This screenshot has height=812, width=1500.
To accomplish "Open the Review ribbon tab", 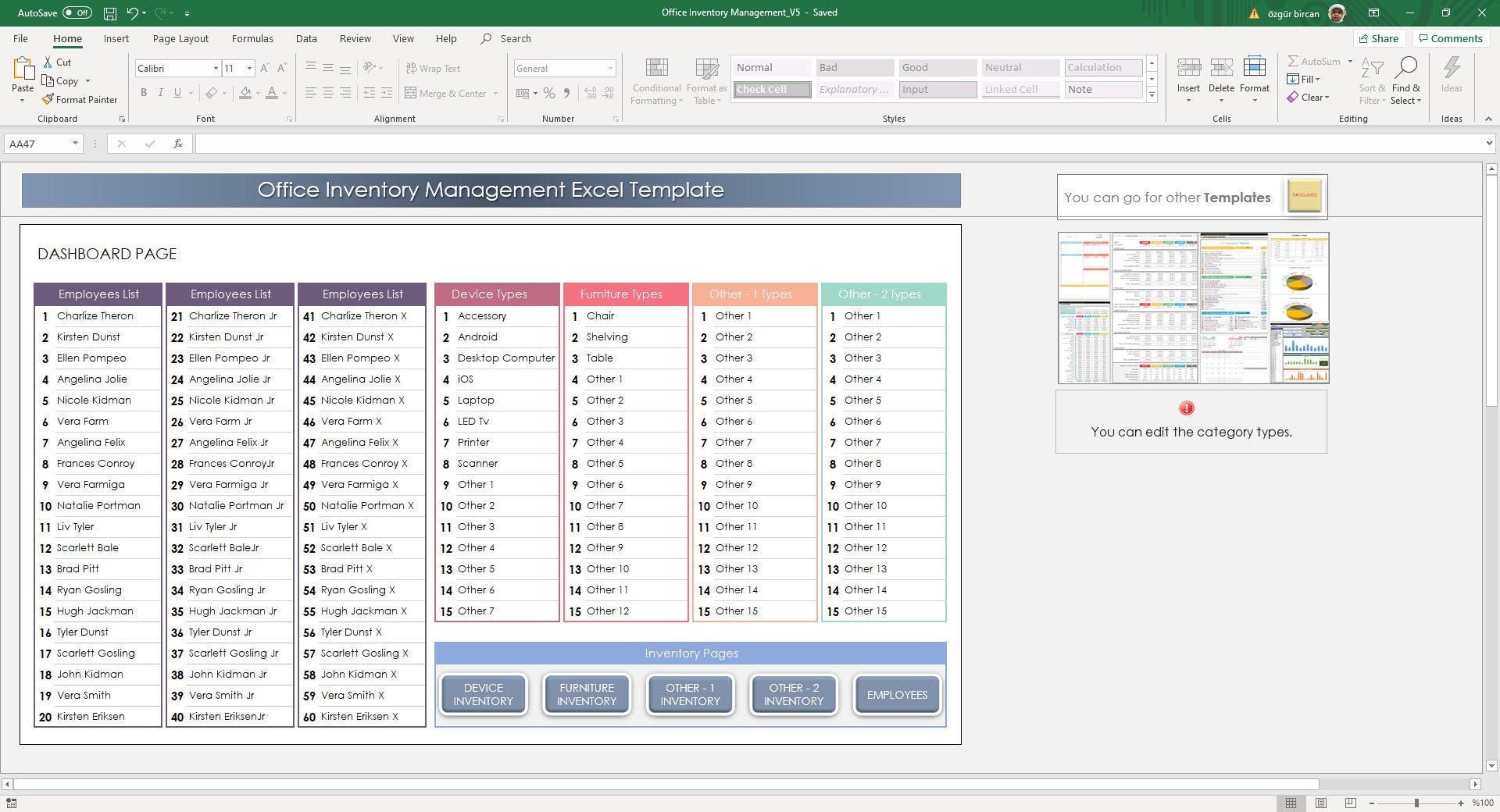I will pyautogui.click(x=355, y=37).
